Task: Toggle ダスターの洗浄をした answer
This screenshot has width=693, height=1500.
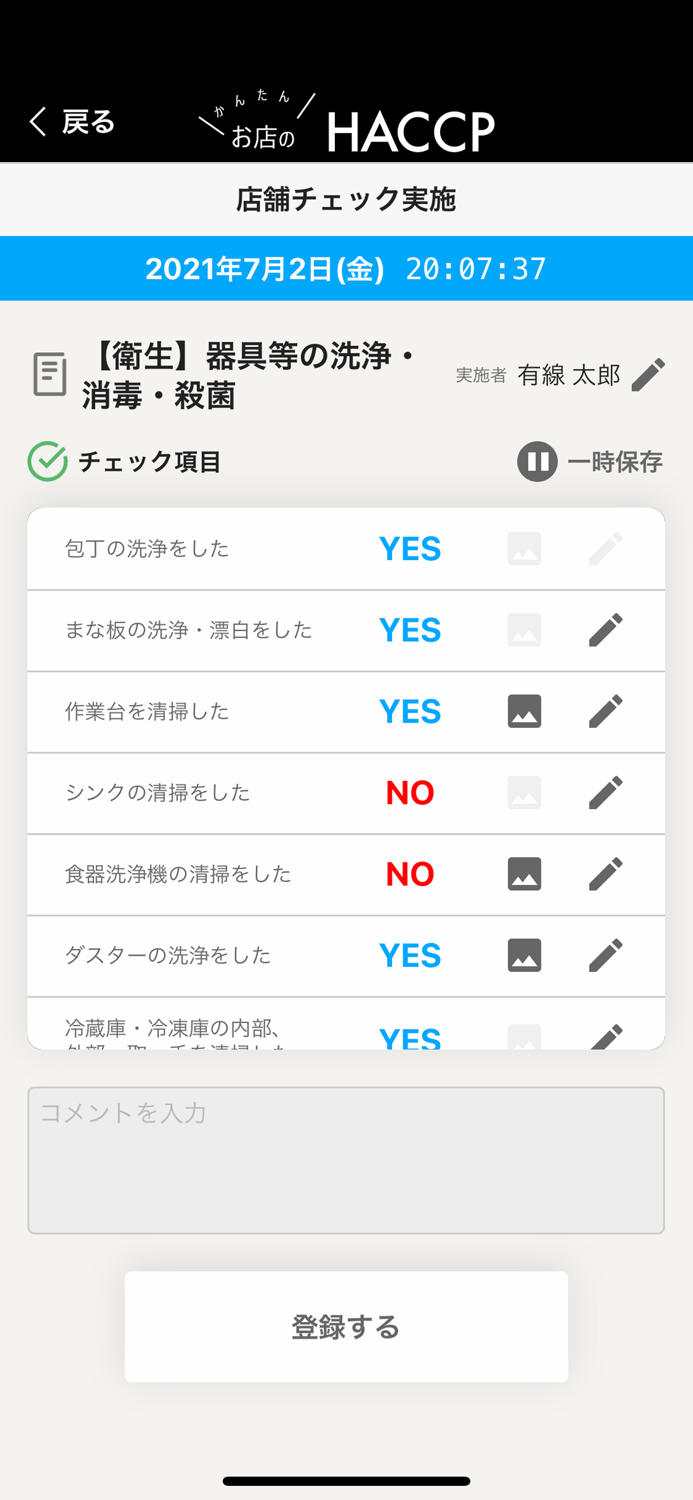Action: click(x=410, y=955)
